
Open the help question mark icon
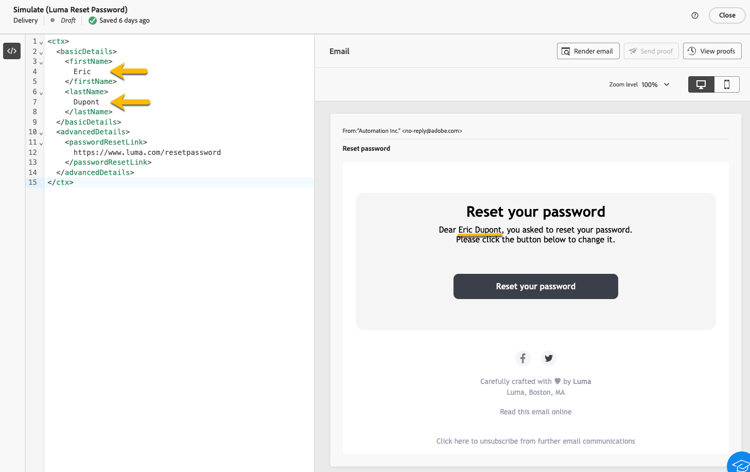point(695,15)
